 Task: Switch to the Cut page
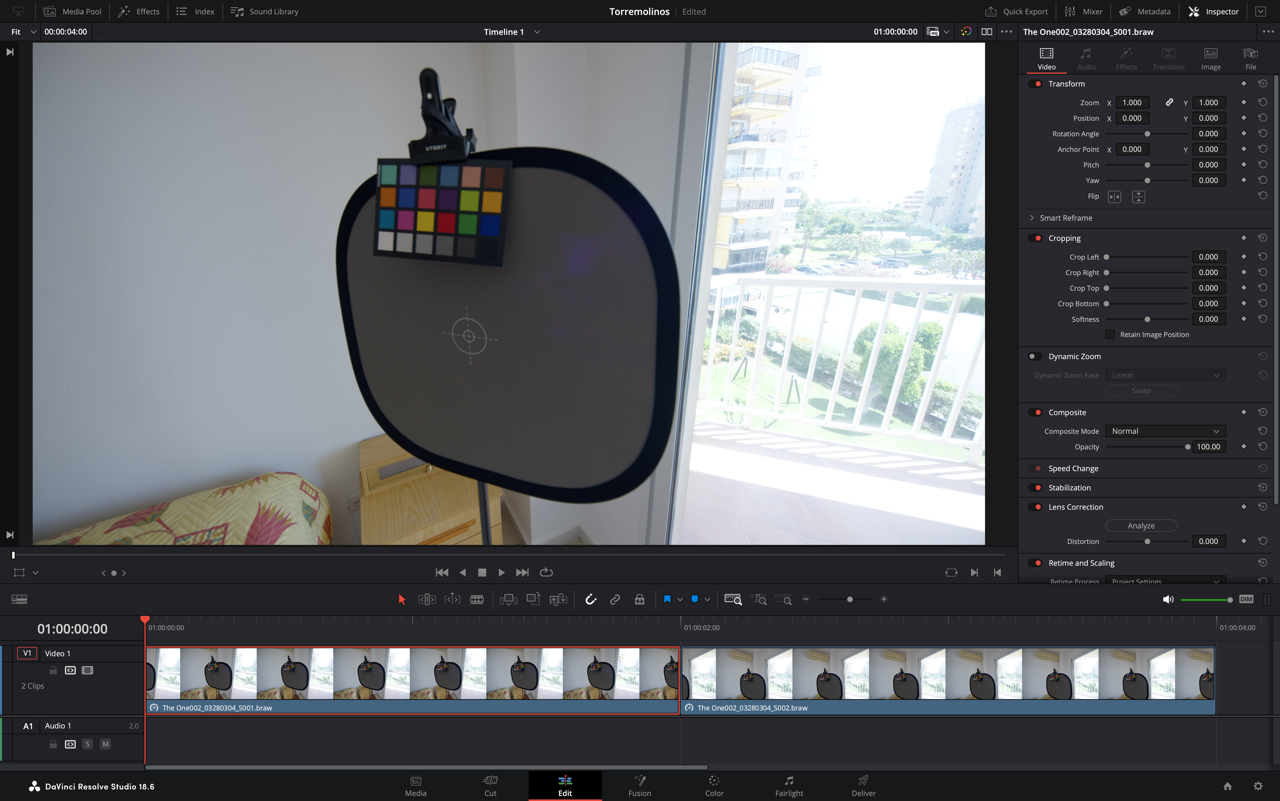[x=490, y=786]
